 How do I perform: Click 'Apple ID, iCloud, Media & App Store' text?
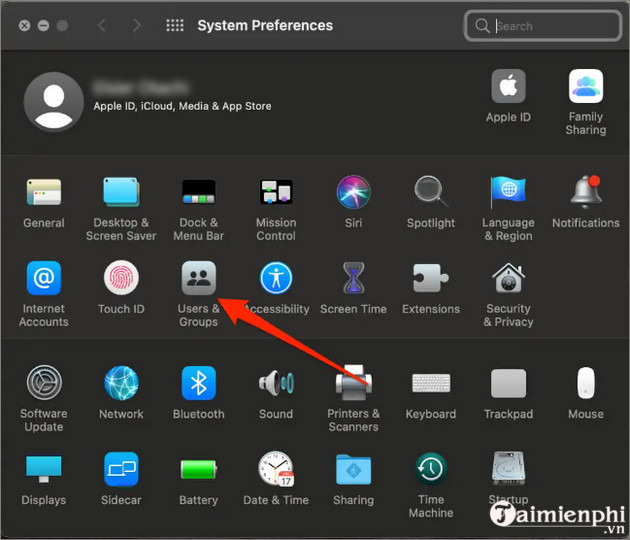(x=182, y=106)
